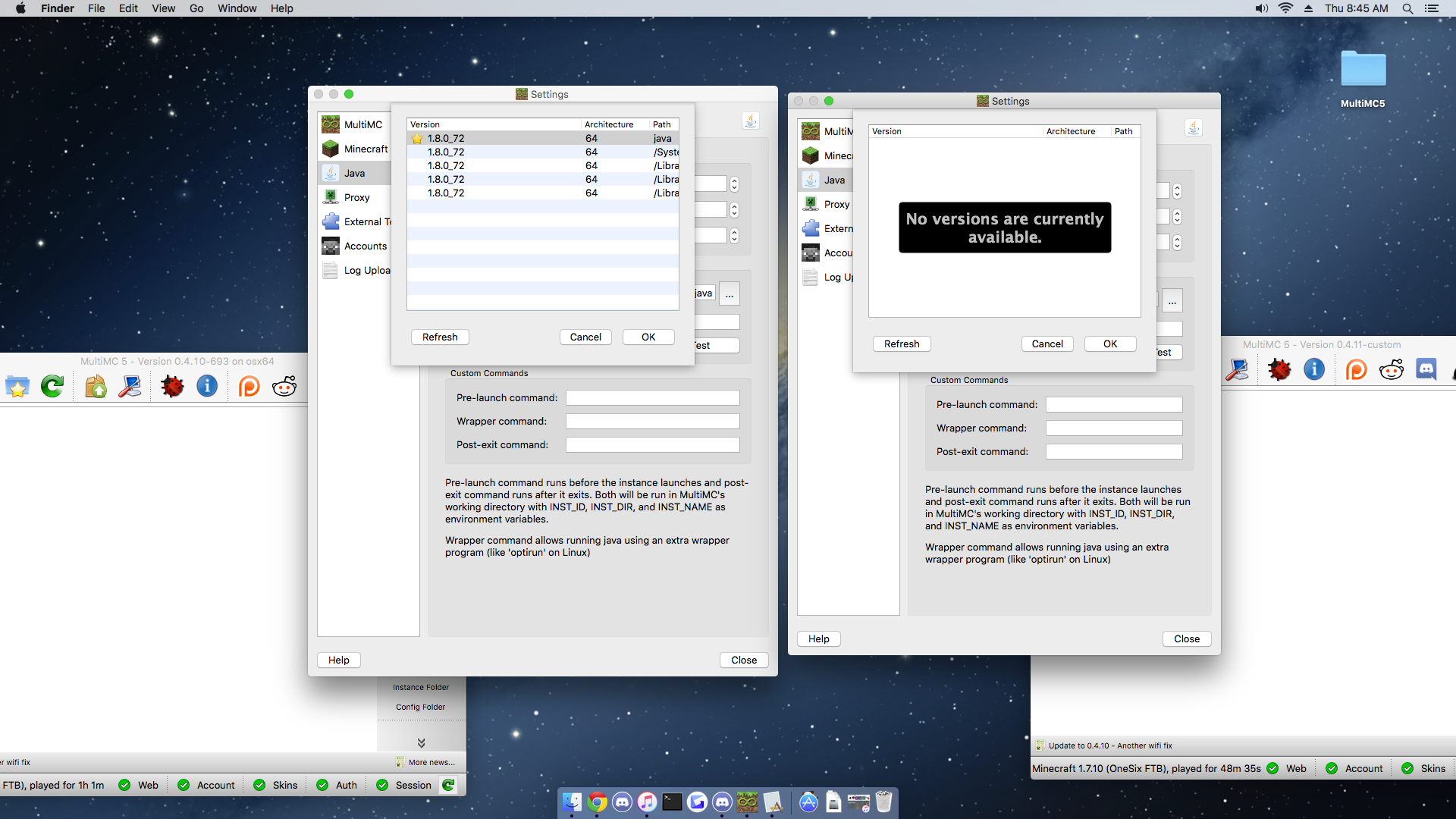Open Java path browser with the ... button
Viewport: 1456px width, 819px height.
(x=729, y=293)
